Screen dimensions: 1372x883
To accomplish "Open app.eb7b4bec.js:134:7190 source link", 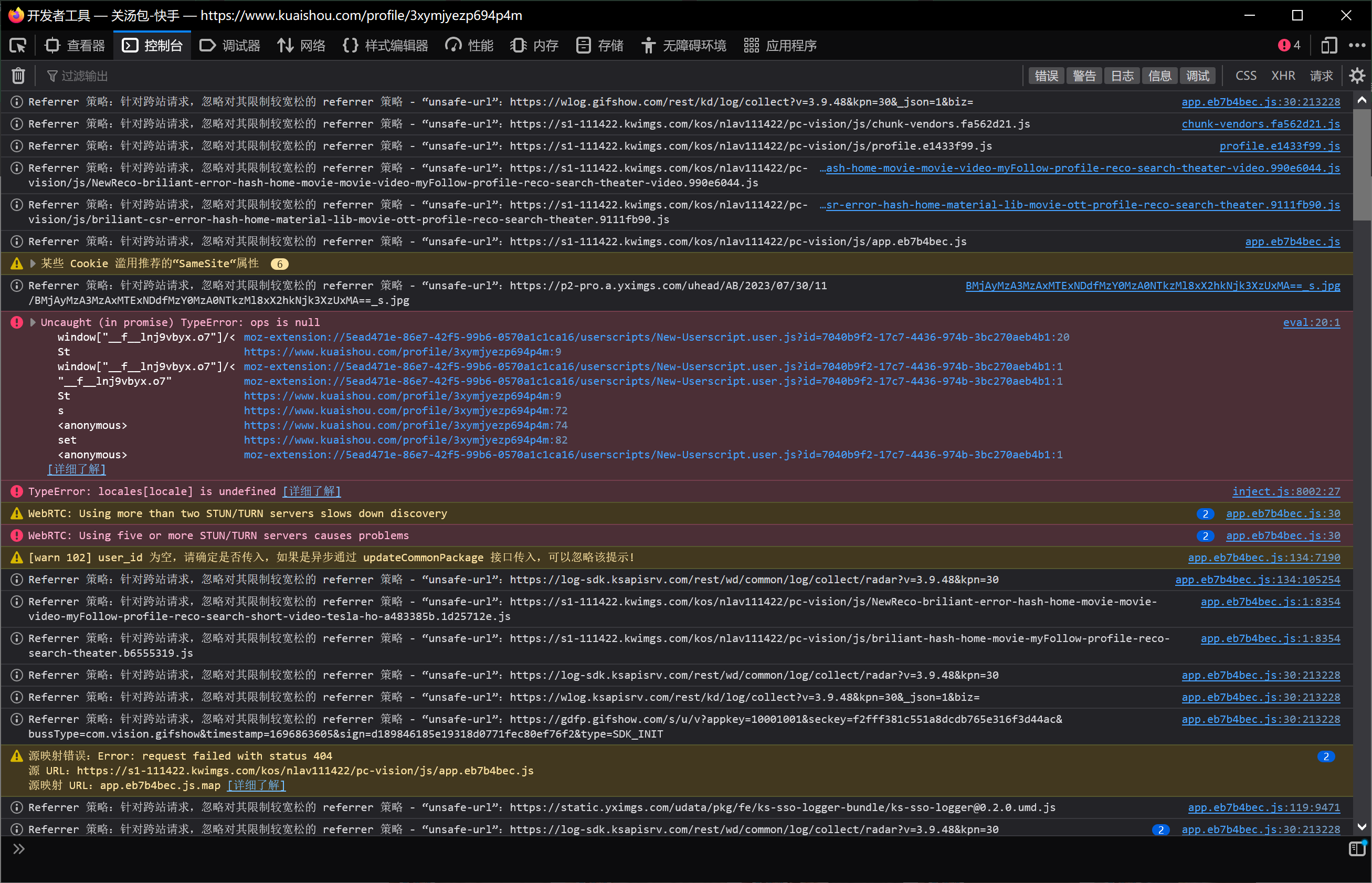I will pos(1264,558).
